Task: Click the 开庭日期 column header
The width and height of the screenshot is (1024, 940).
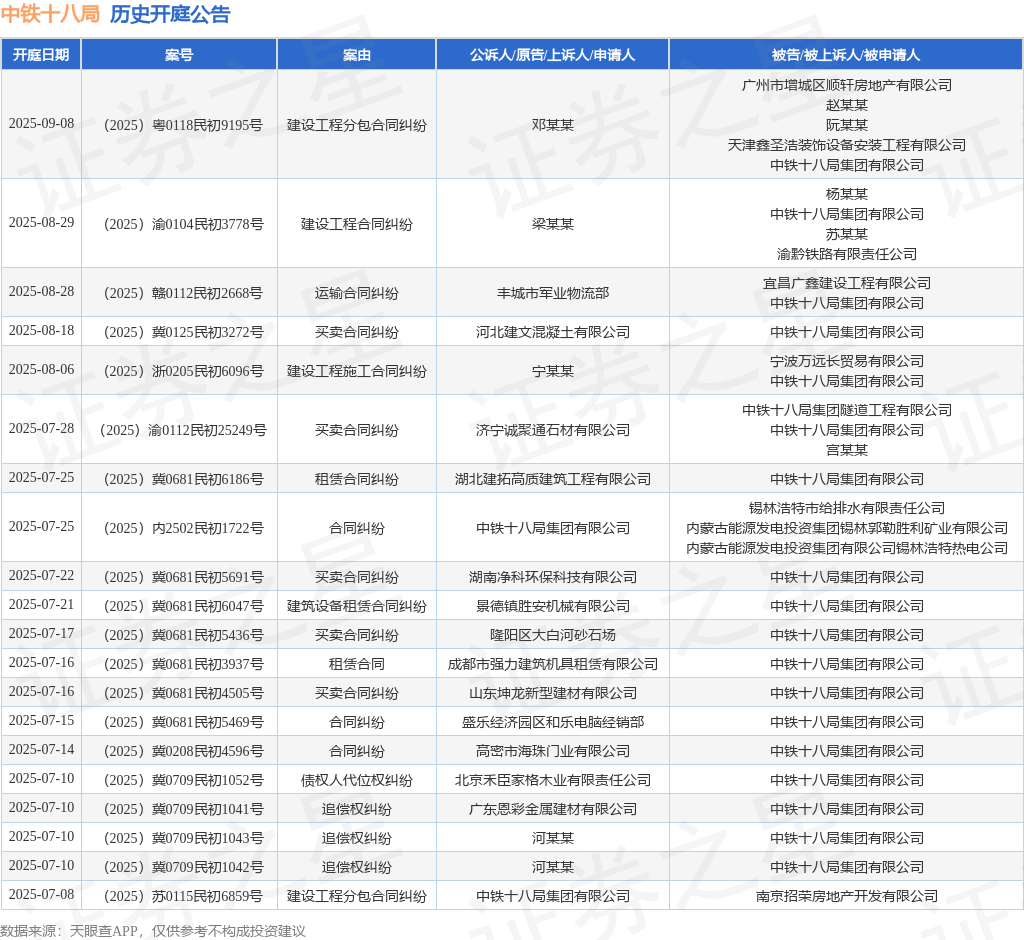Action: (41, 55)
